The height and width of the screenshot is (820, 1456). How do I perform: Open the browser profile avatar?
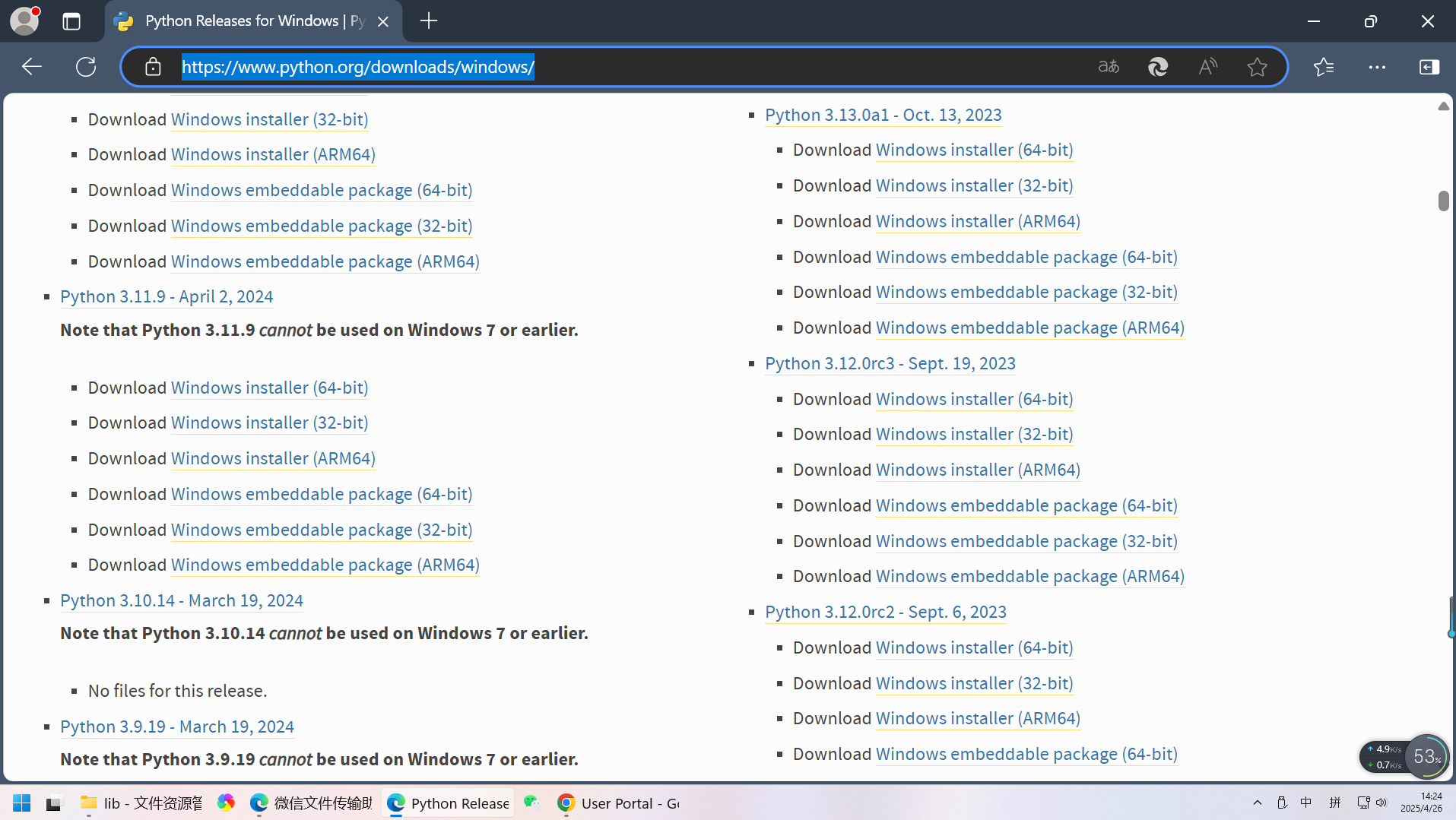coord(24,21)
